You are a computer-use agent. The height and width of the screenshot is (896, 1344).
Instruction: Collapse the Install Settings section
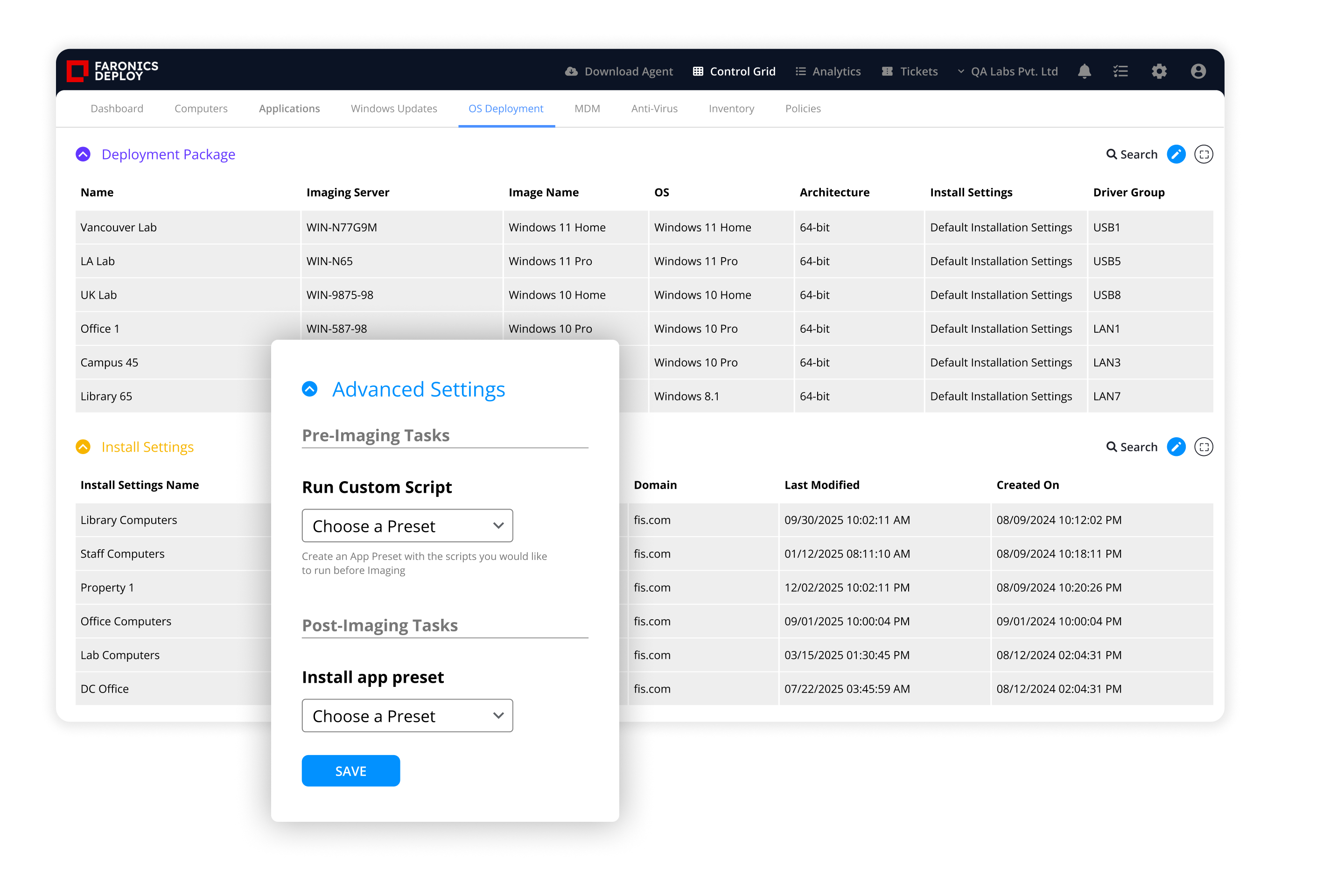point(84,447)
